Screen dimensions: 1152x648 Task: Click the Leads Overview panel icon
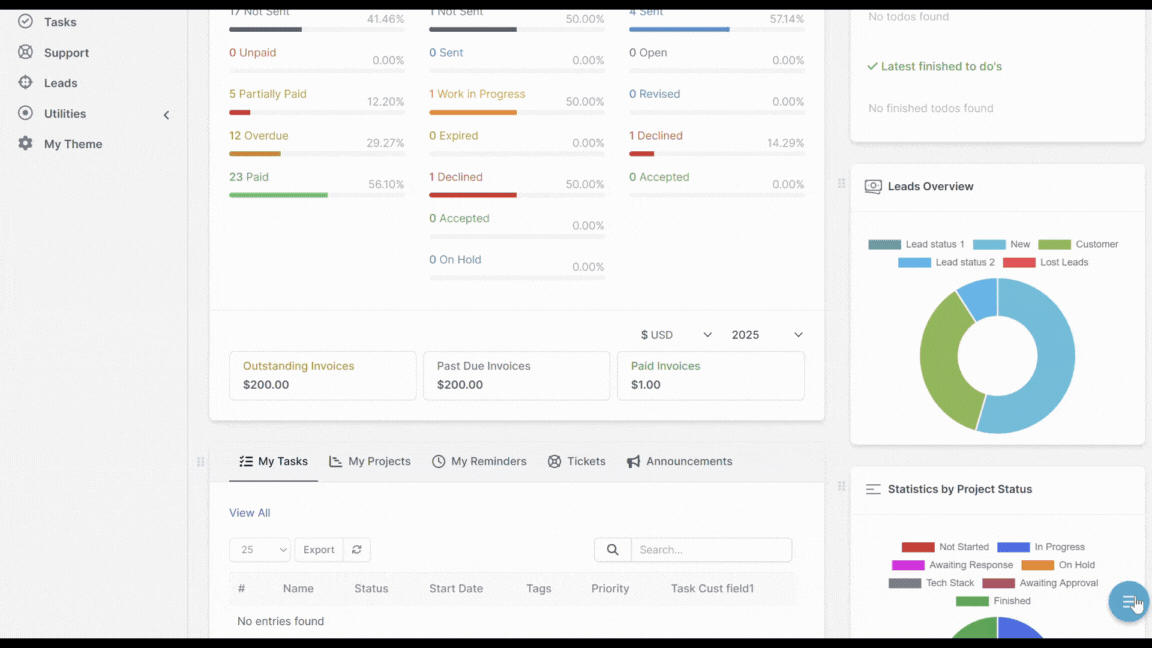pos(873,186)
